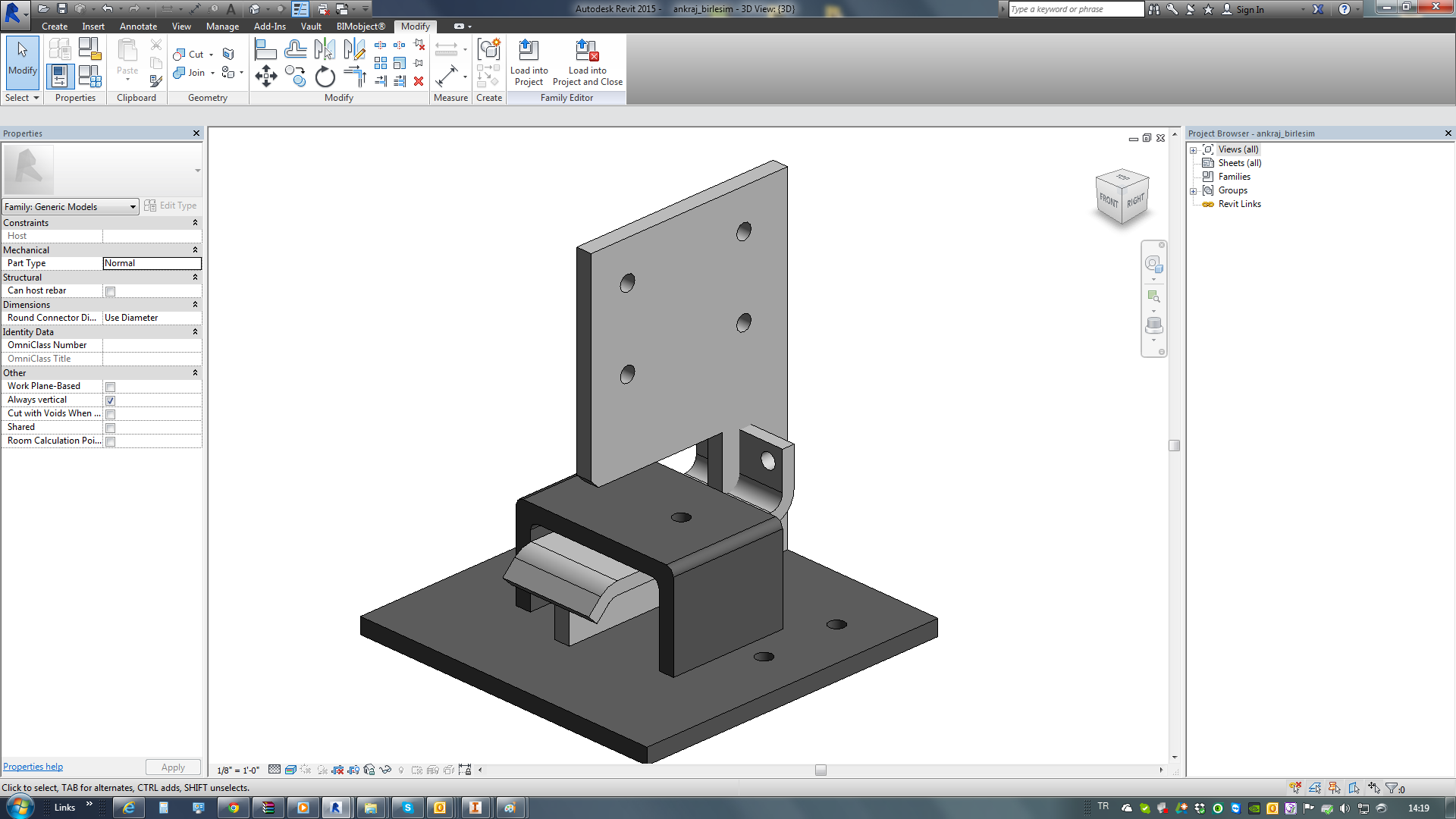Enable Can host rebar checkbox
Image resolution: width=1456 pixels, height=819 pixels.
(x=110, y=291)
